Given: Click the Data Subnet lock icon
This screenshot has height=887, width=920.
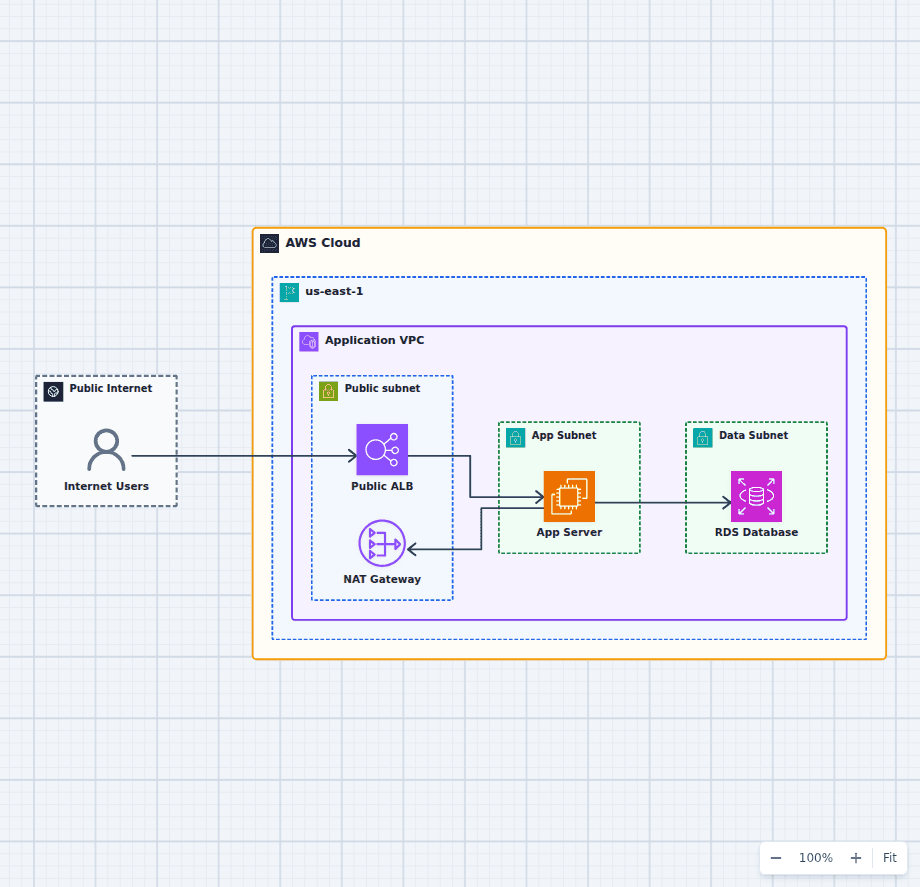Looking at the screenshot, I should coord(703,438).
